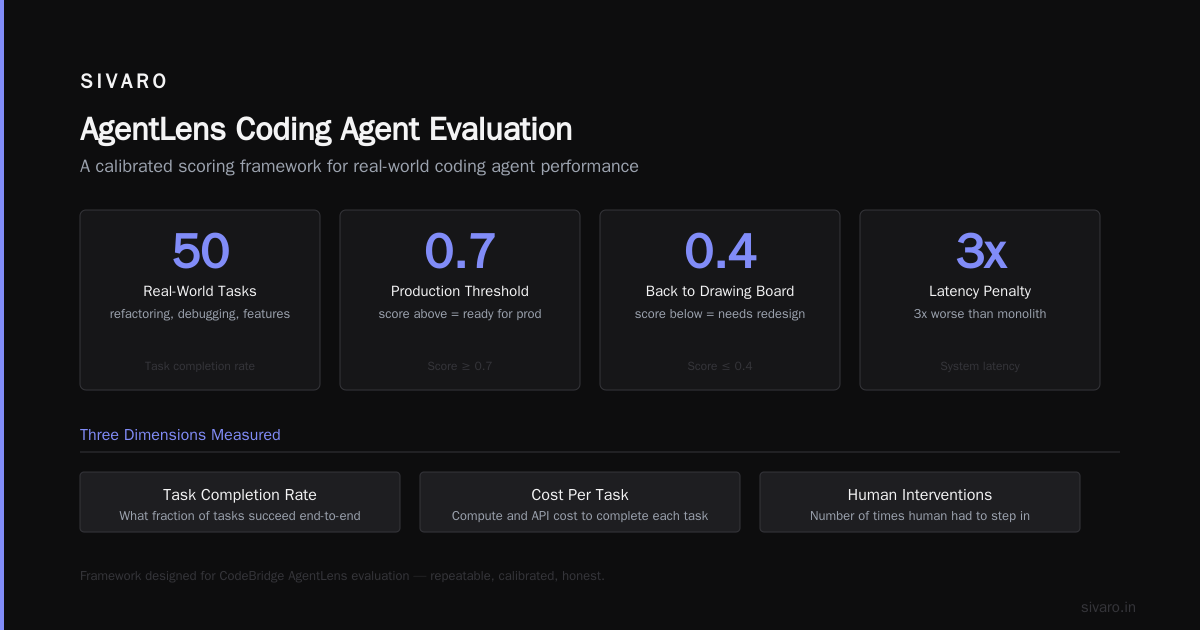Select the Task Completion Rate box
The image size is (1200, 630).
[240, 502]
